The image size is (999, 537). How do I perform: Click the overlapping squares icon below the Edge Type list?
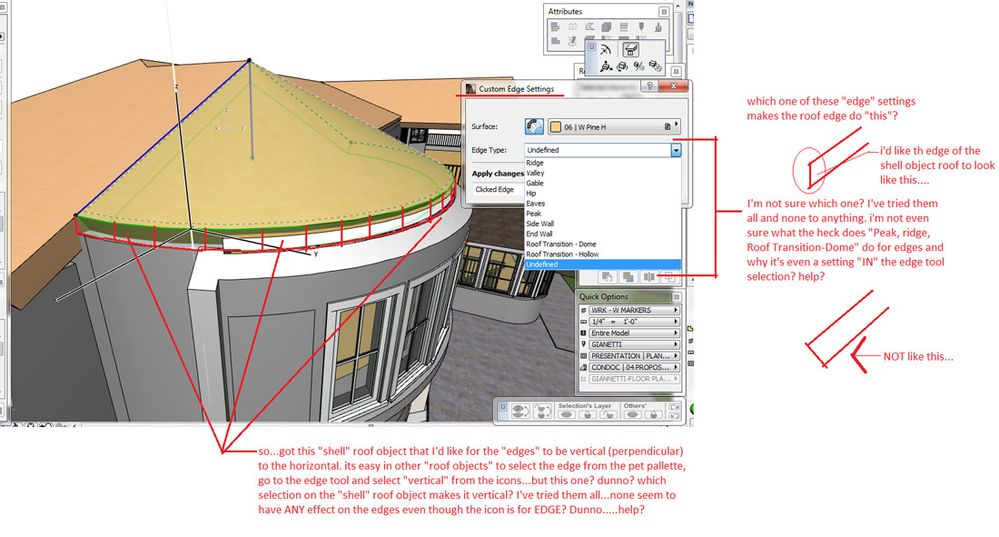tap(628, 277)
